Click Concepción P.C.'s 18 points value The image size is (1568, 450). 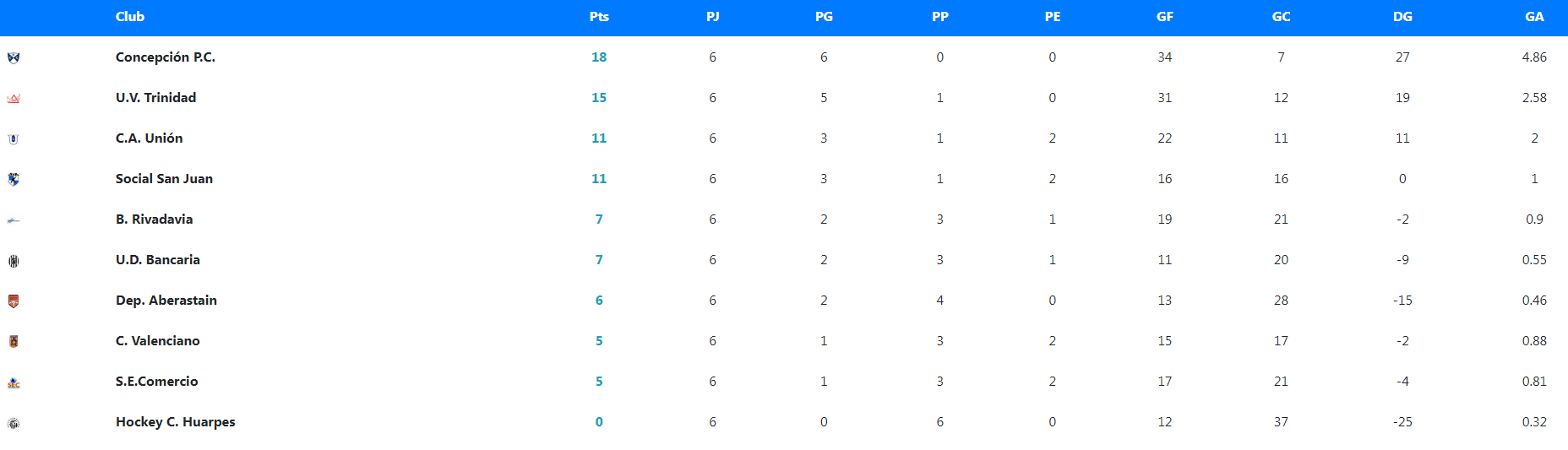click(x=599, y=57)
